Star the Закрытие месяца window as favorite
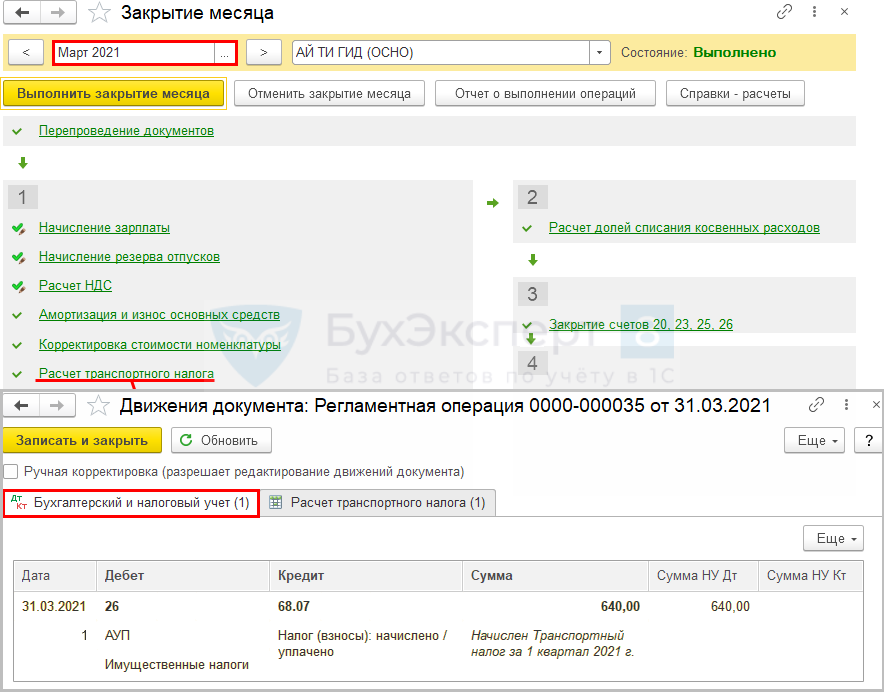The width and height of the screenshot is (884, 692). pos(100,14)
